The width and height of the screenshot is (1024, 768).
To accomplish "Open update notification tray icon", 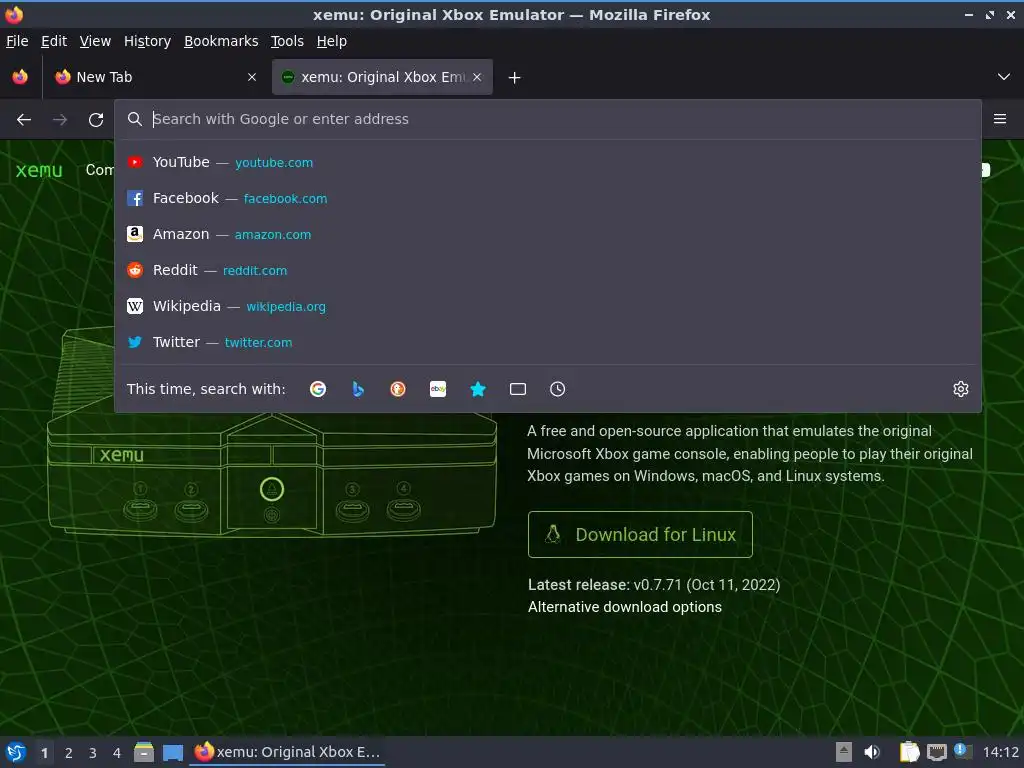I will 963,751.
